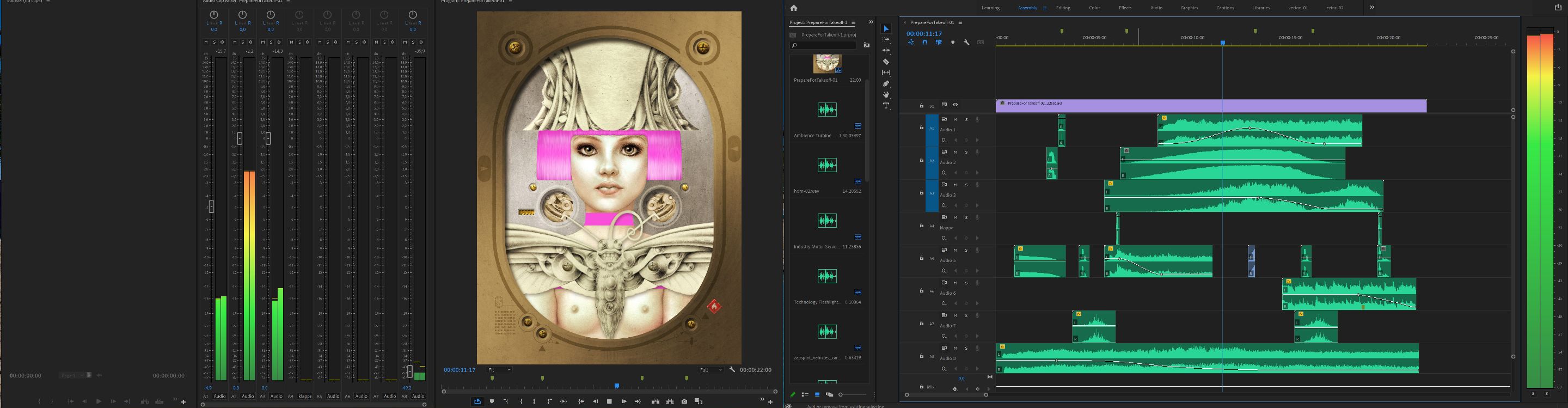
Task: Select the Pen tool
Action: pyautogui.click(x=886, y=83)
